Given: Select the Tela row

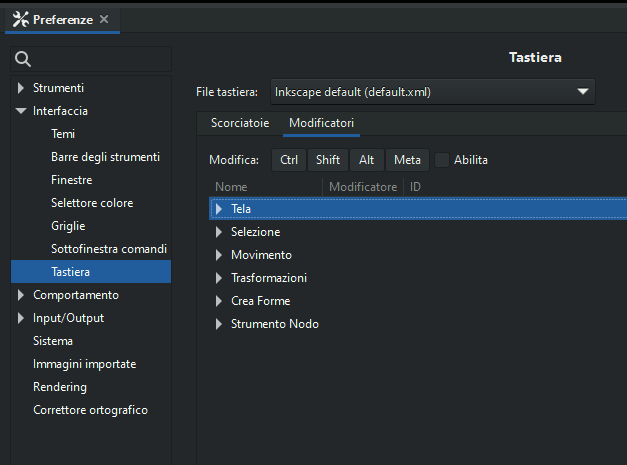Looking at the screenshot, I should pyautogui.click(x=418, y=209).
